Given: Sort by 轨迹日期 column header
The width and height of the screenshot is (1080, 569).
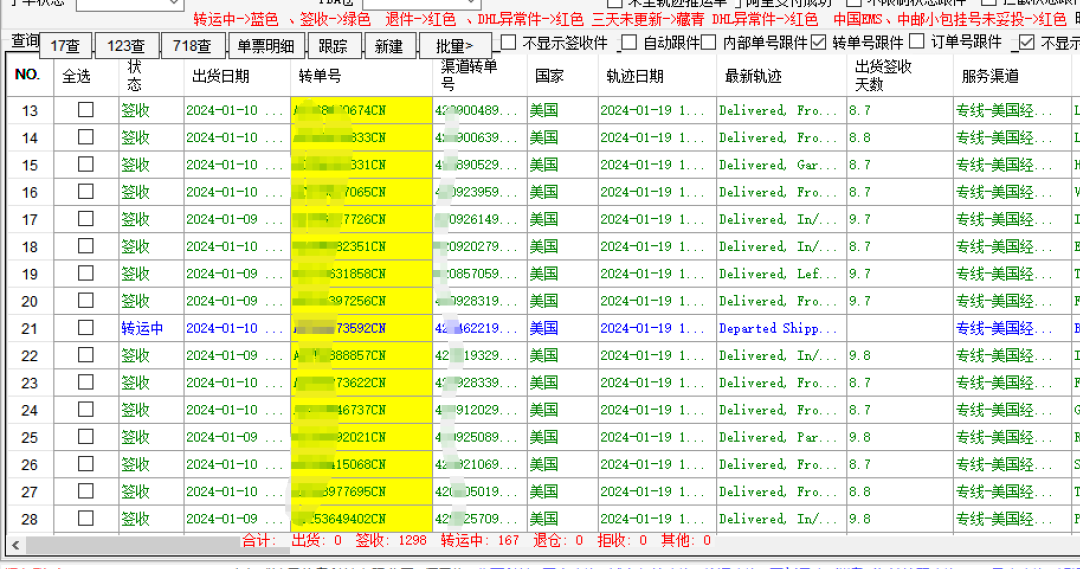Looking at the screenshot, I should pyautogui.click(x=657, y=75).
